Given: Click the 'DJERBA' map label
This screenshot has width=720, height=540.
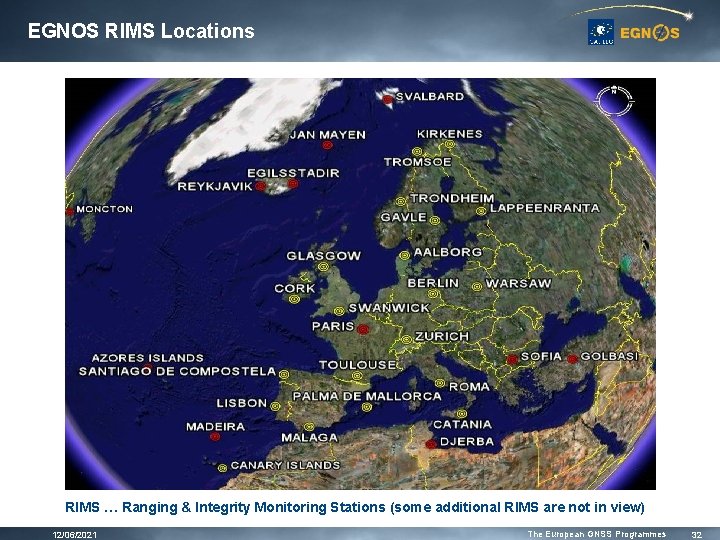Looking at the screenshot, I should click(467, 442).
